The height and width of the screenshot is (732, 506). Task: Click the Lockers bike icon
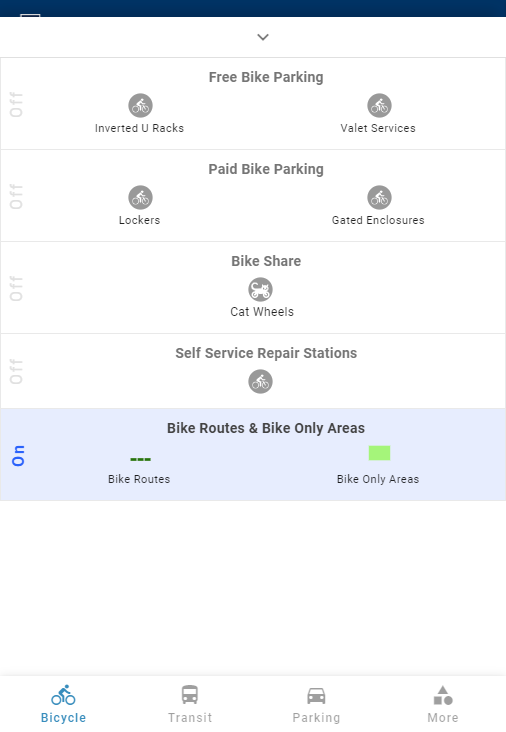point(141,197)
